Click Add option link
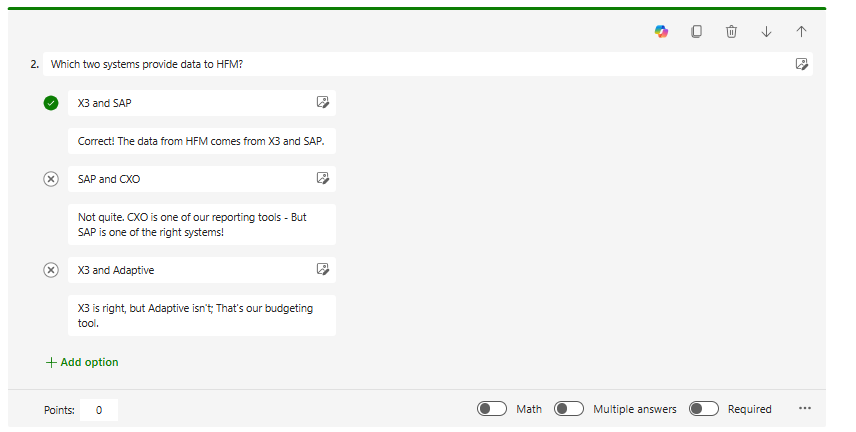Viewport: 856px width, 432px height. coord(82,362)
